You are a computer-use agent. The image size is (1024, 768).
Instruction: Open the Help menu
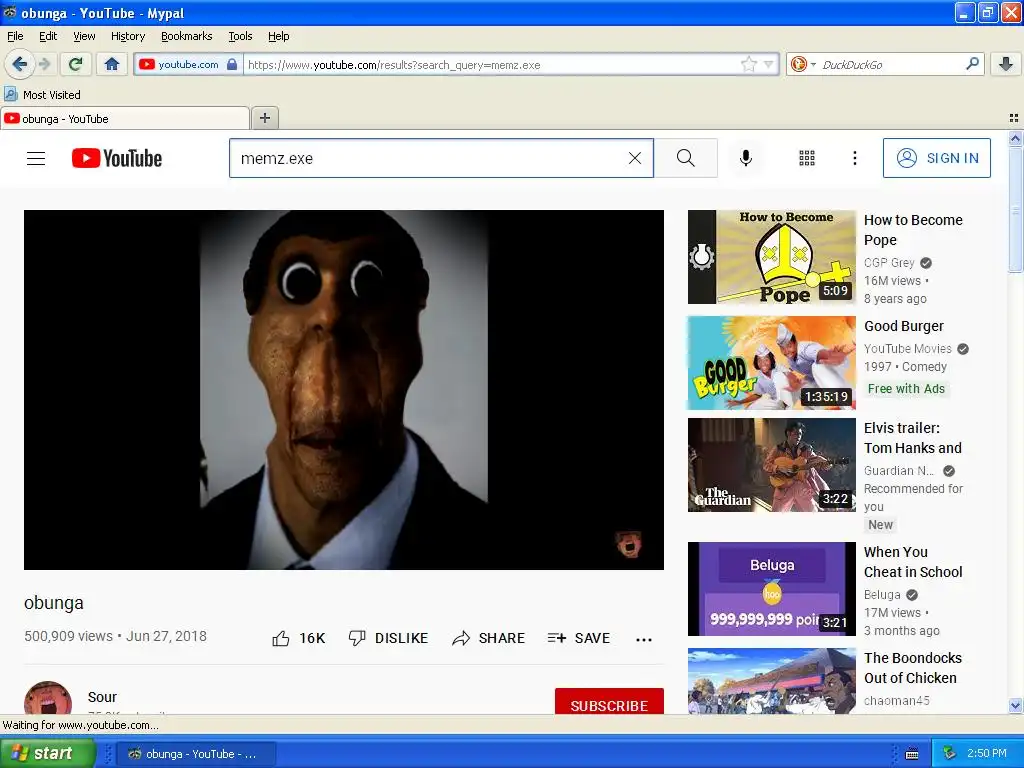tap(278, 37)
